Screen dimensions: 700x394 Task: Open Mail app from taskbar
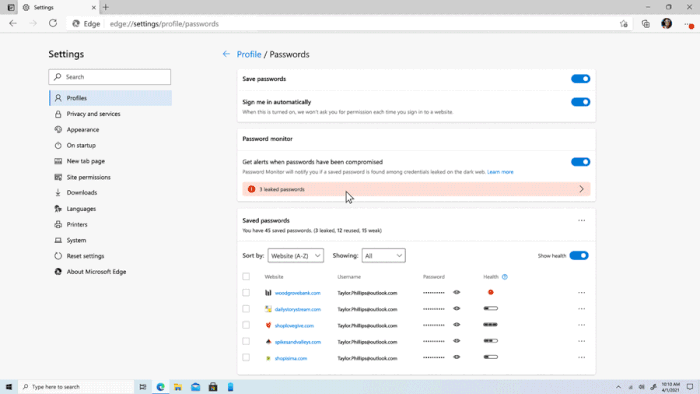click(196, 387)
